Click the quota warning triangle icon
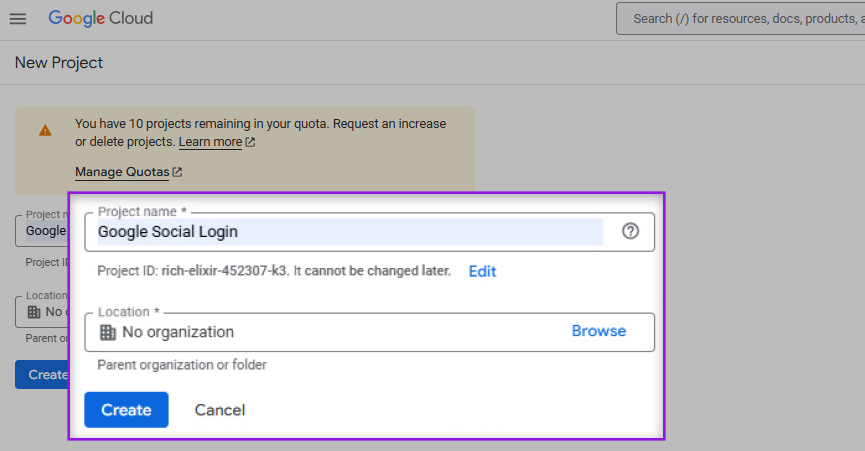This screenshot has height=451, width=865. pyautogui.click(x=45, y=130)
